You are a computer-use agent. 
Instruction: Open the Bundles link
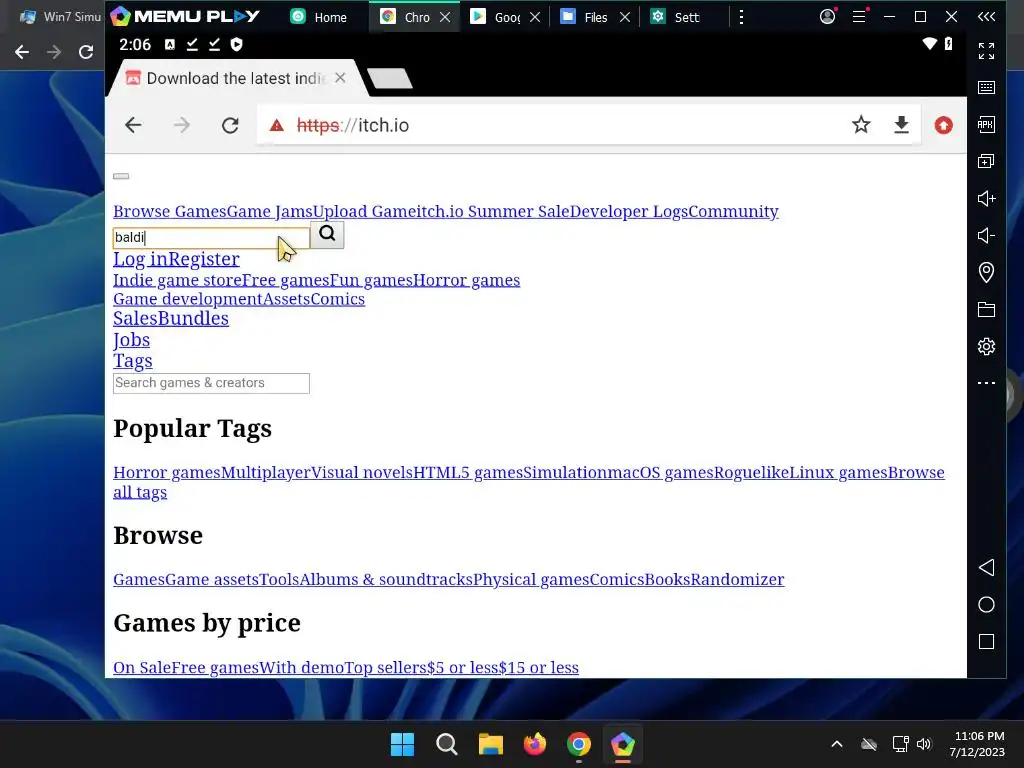click(194, 319)
